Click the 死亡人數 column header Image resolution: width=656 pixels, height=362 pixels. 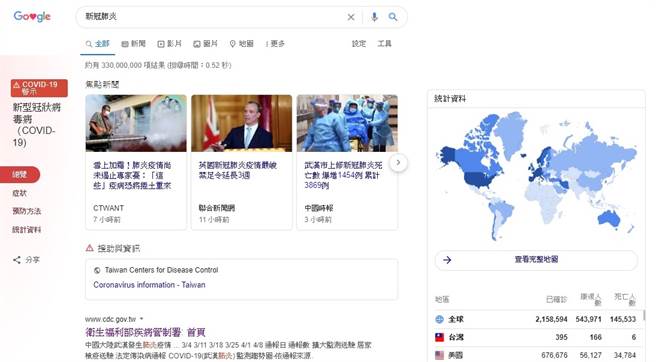tap(625, 299)
